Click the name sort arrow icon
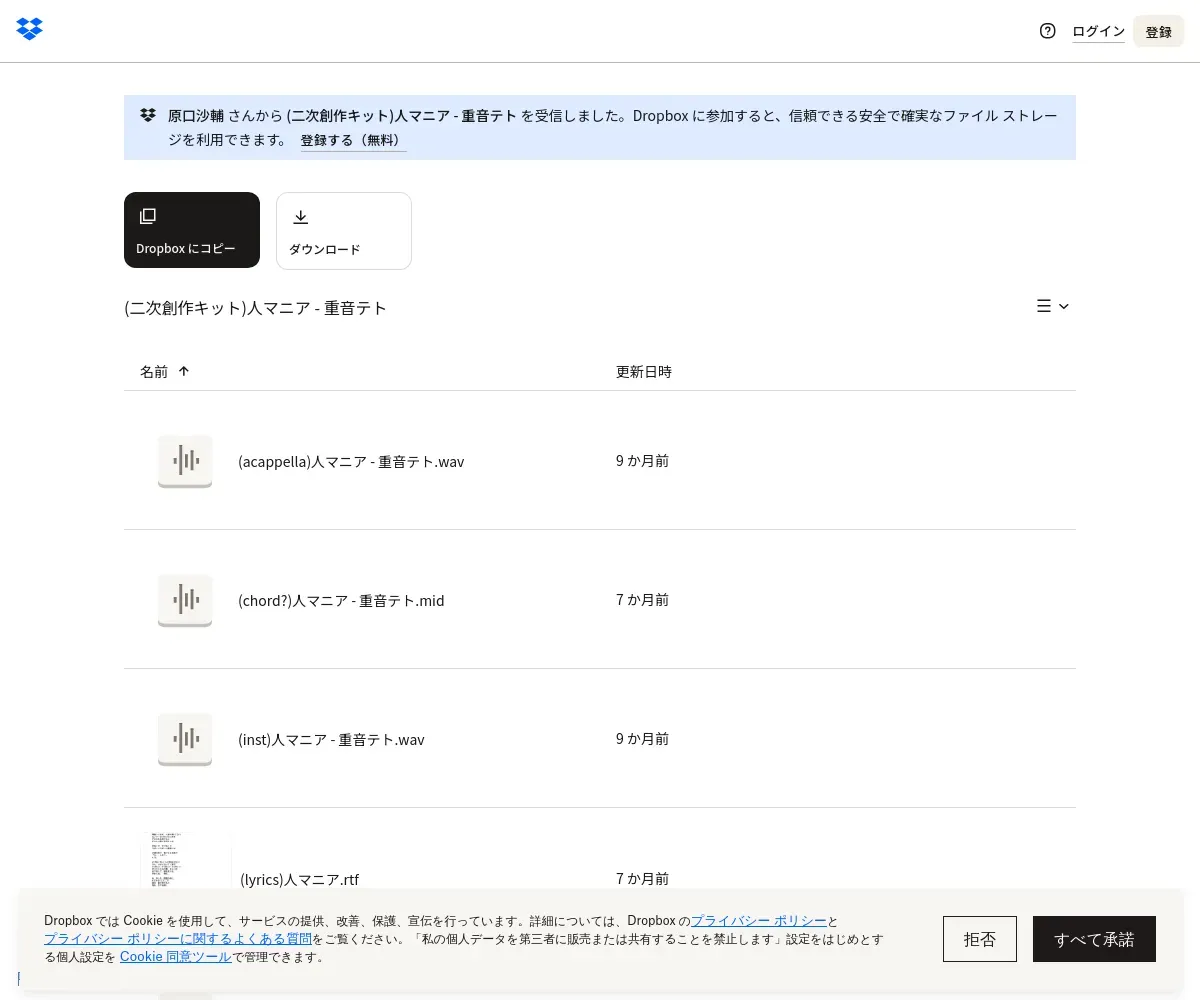 coord(184,371)
